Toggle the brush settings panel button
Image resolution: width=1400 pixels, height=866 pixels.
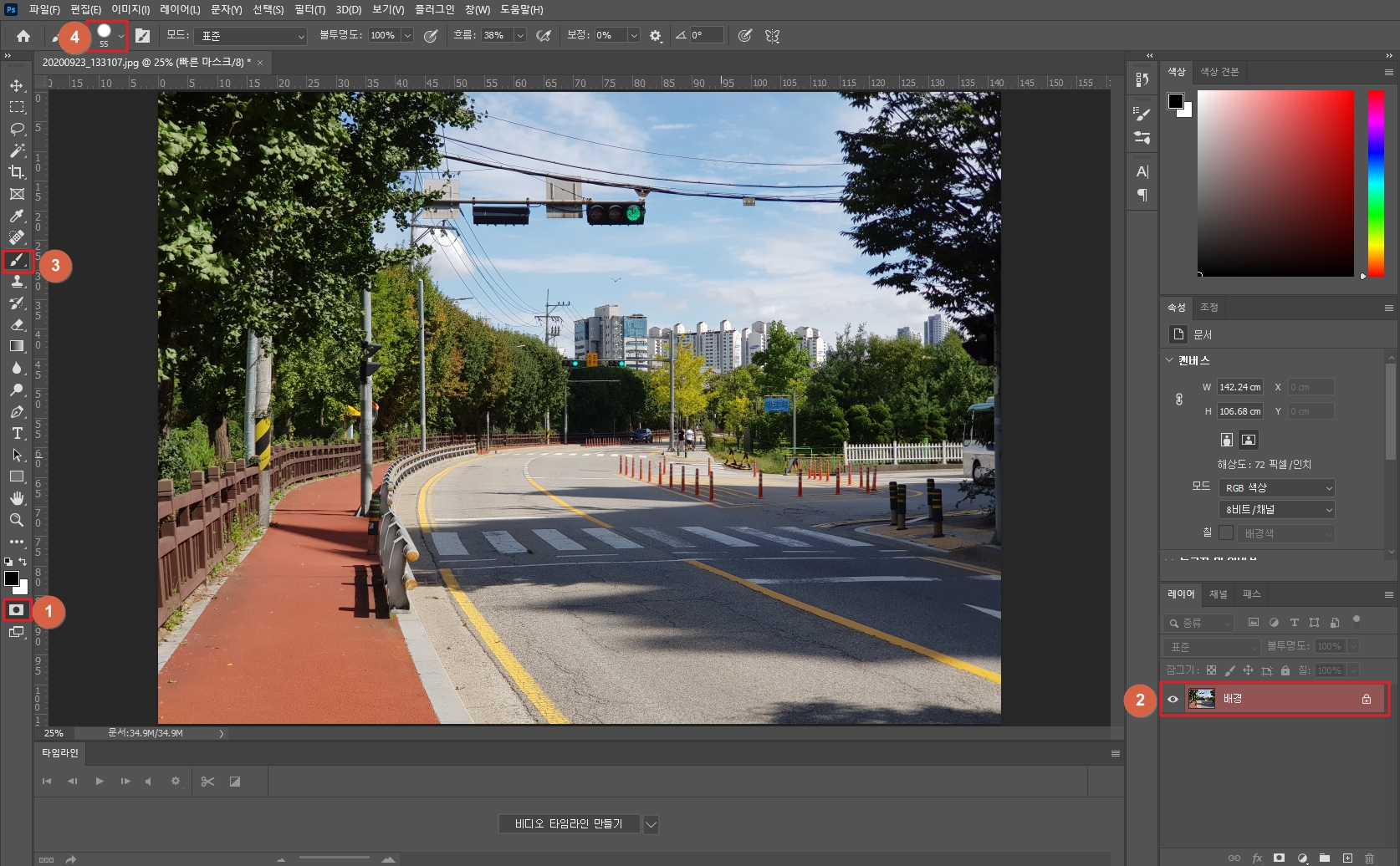(x=143, y=36)
